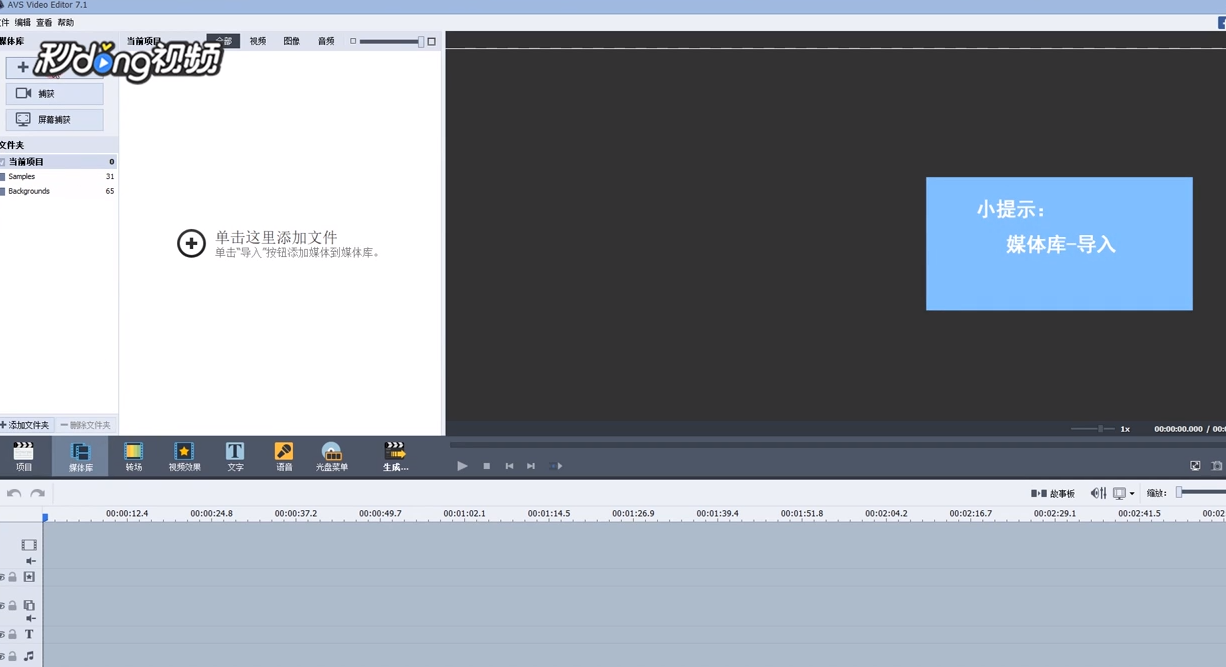
Task: Switch to the 项目 project panel
Action: 24,456
